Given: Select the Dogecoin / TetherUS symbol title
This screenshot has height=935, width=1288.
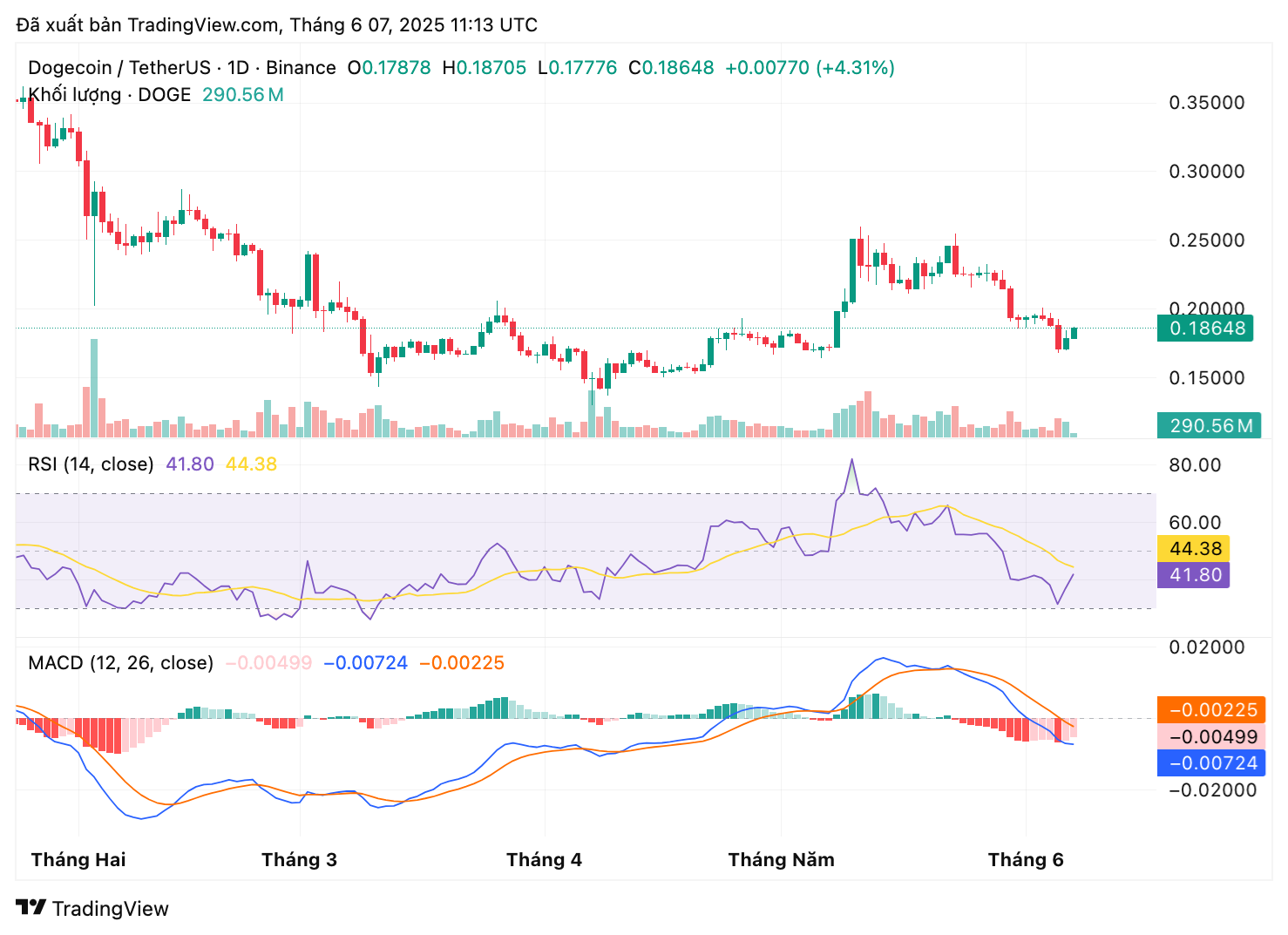Looking at the screenshot, I should pyautogui.click(x=181, y=68).
